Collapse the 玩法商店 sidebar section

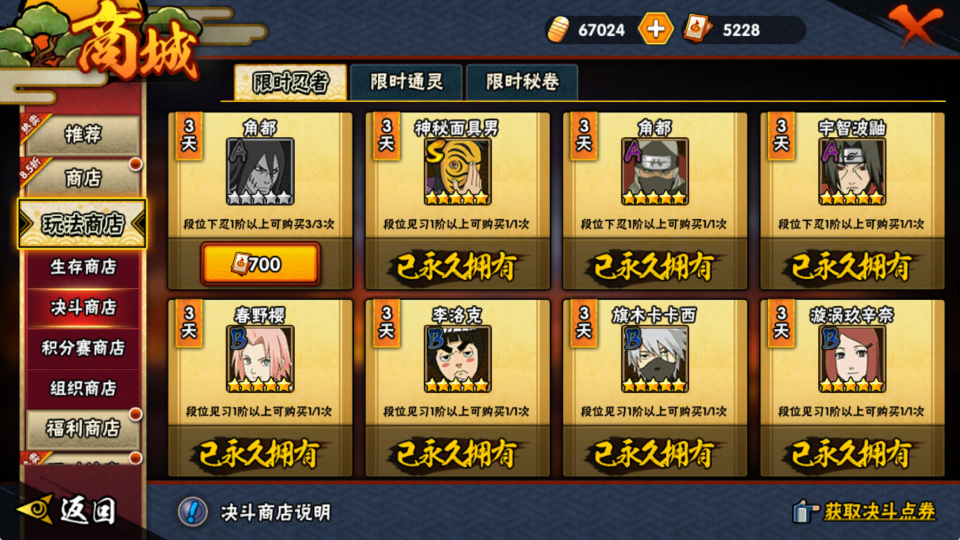click(83, 224)
